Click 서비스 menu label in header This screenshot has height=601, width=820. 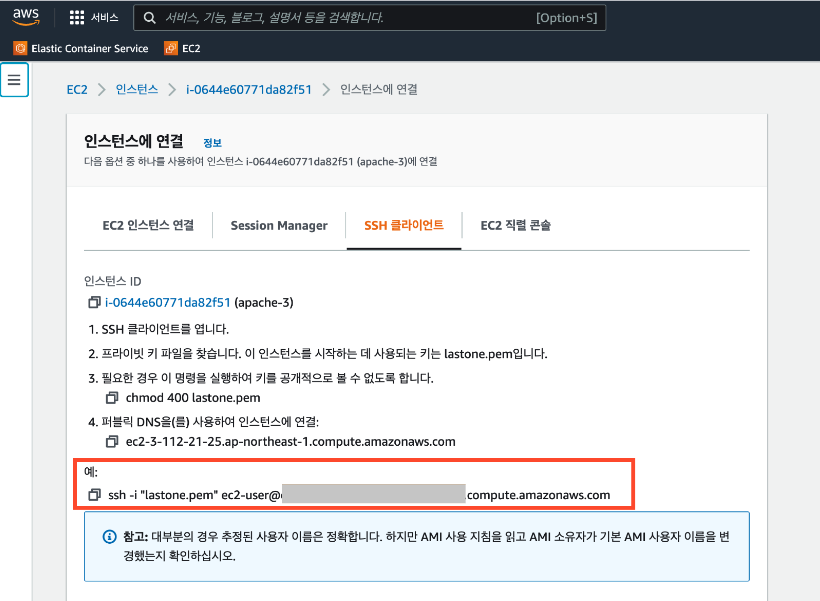(105, 18)
